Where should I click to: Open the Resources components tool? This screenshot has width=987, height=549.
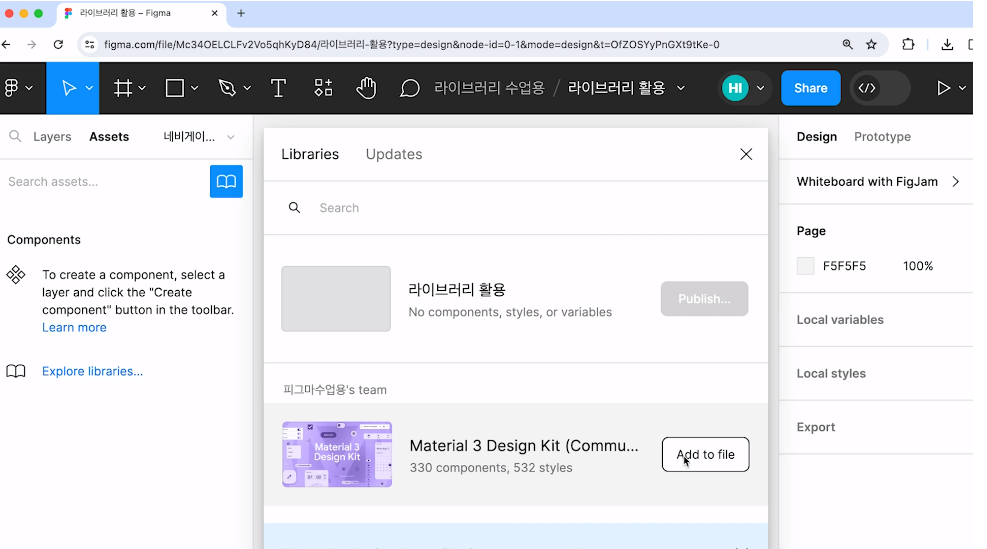pos(323,88)
